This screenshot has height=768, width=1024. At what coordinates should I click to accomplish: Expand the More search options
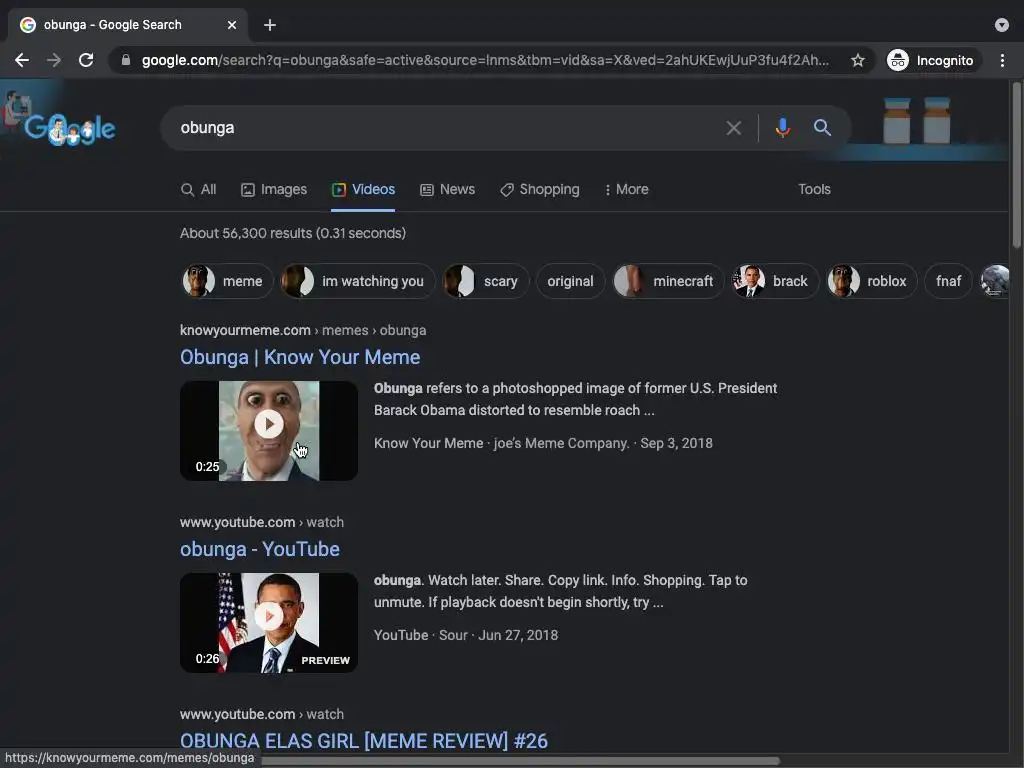626,189
